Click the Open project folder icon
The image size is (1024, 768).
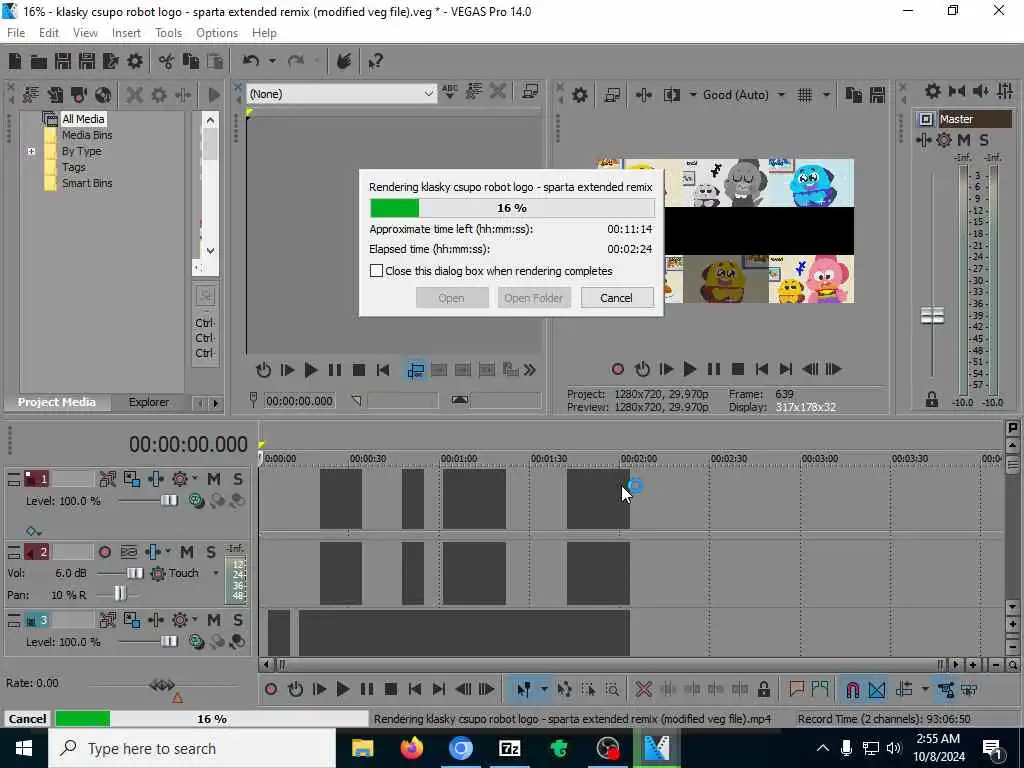pyautogui.click(x=39, y=61)
